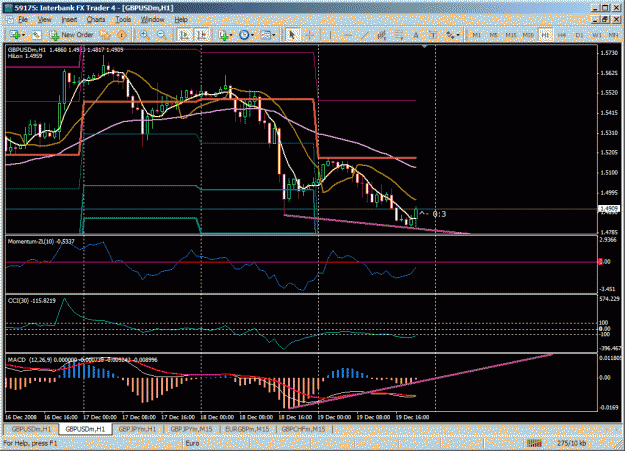This screenshot has height=451, width=625.
Task: Click the active H1 timeframe button
Action: [x=545, y=35]
